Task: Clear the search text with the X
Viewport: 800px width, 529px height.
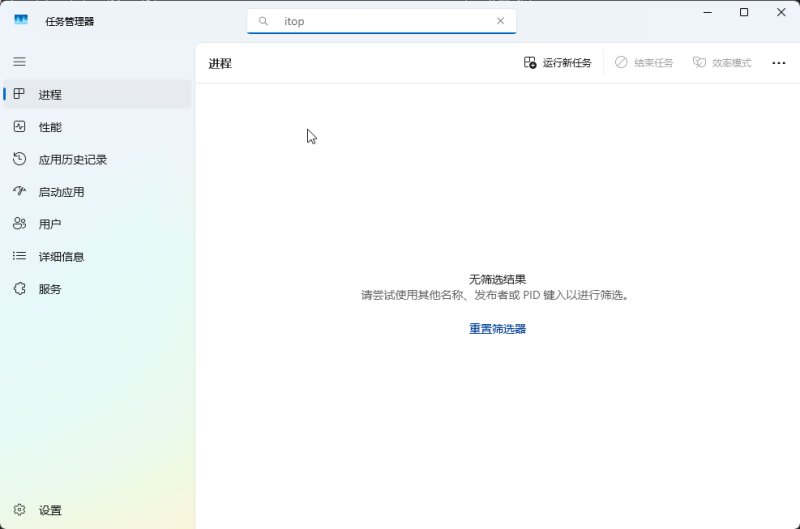Action: [x=501, y=21]
